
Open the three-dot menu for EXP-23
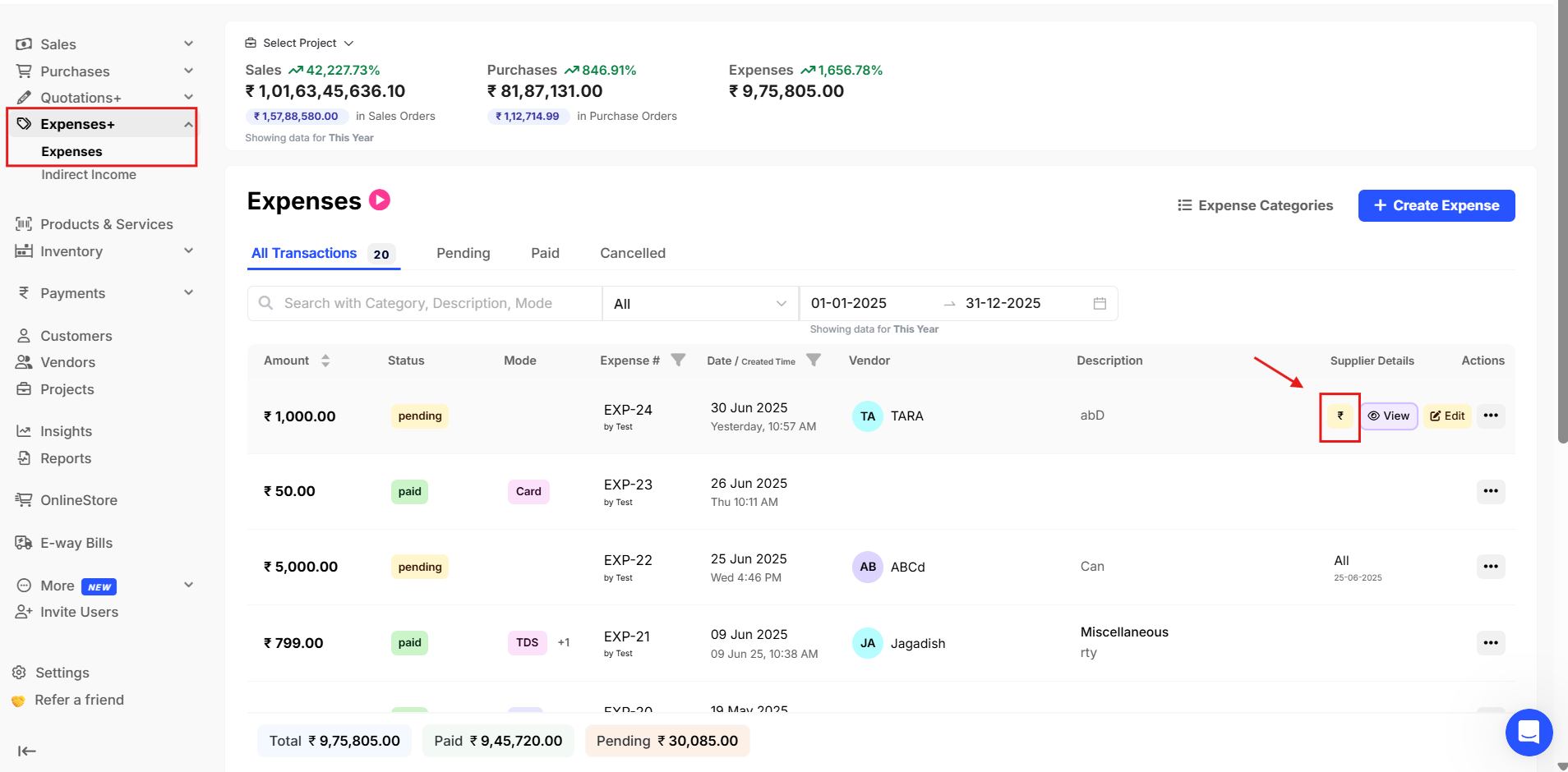1490,491
